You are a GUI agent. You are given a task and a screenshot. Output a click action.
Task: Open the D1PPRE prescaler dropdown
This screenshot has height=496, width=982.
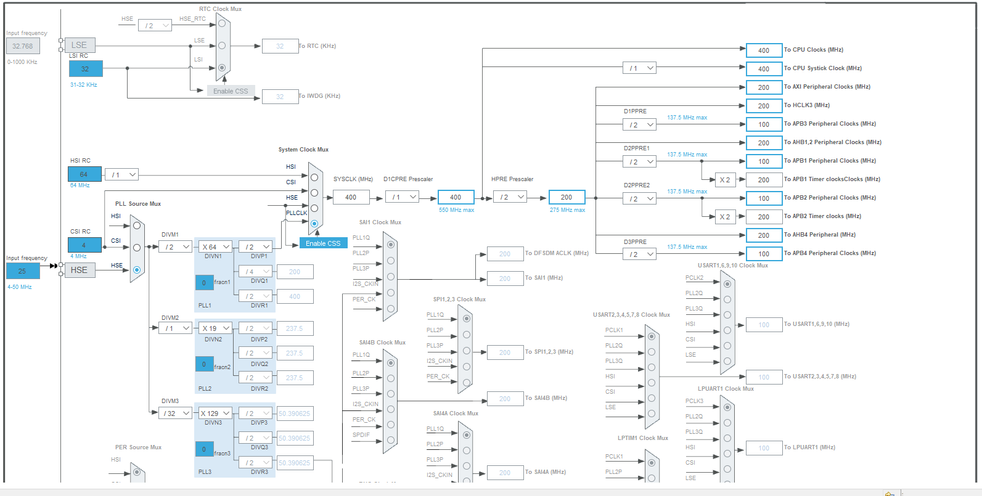tap(638, 125)
